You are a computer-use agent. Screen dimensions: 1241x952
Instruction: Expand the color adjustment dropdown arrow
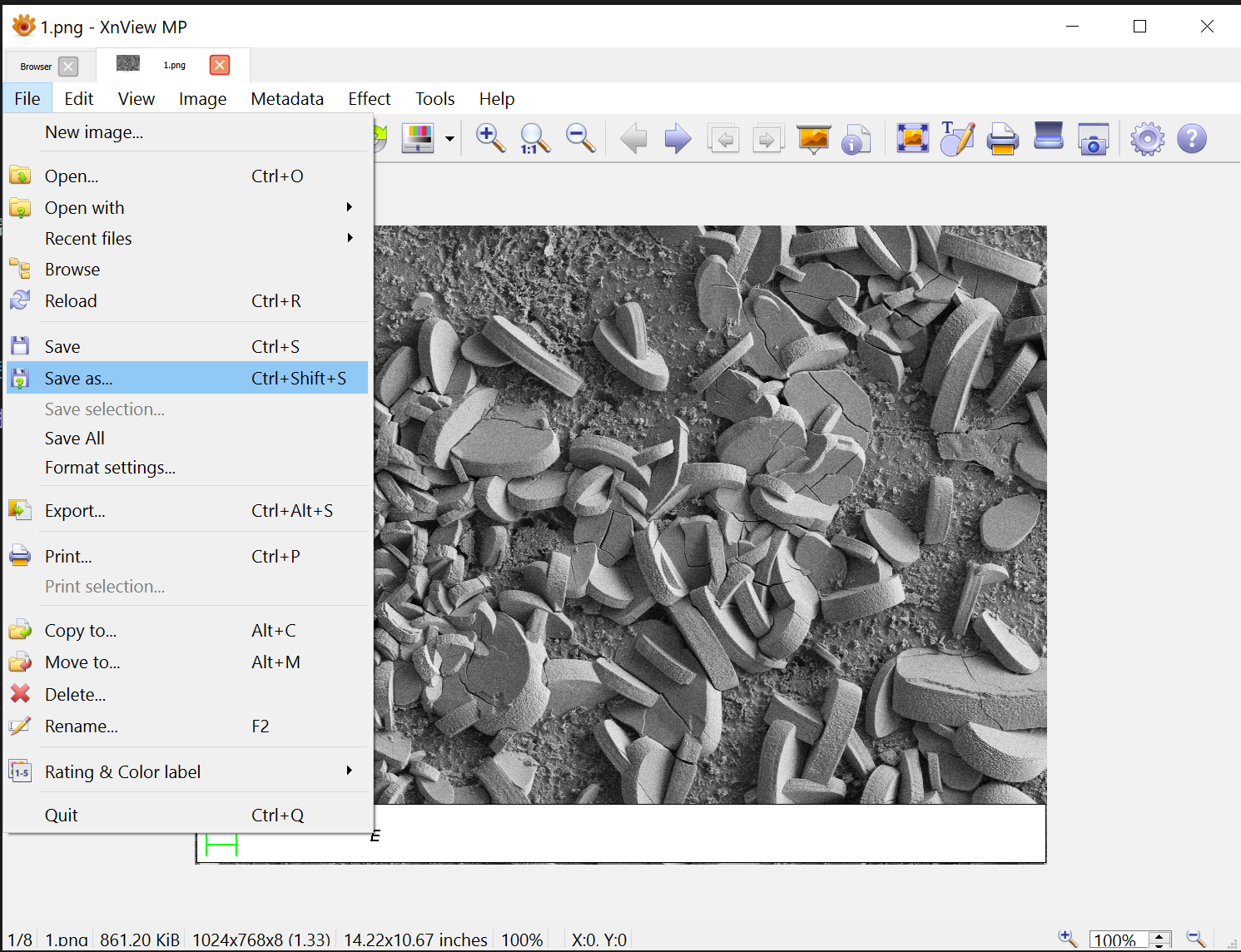[x=449, y=139]
